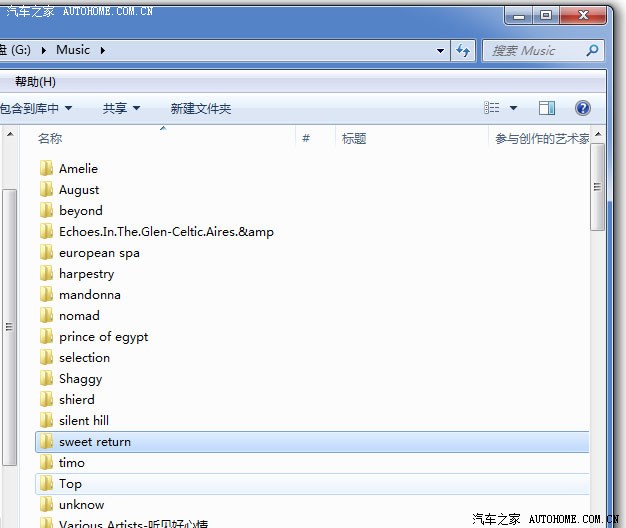Open the 共享 dropdown menu
The image size is (626, 528).
121,108
